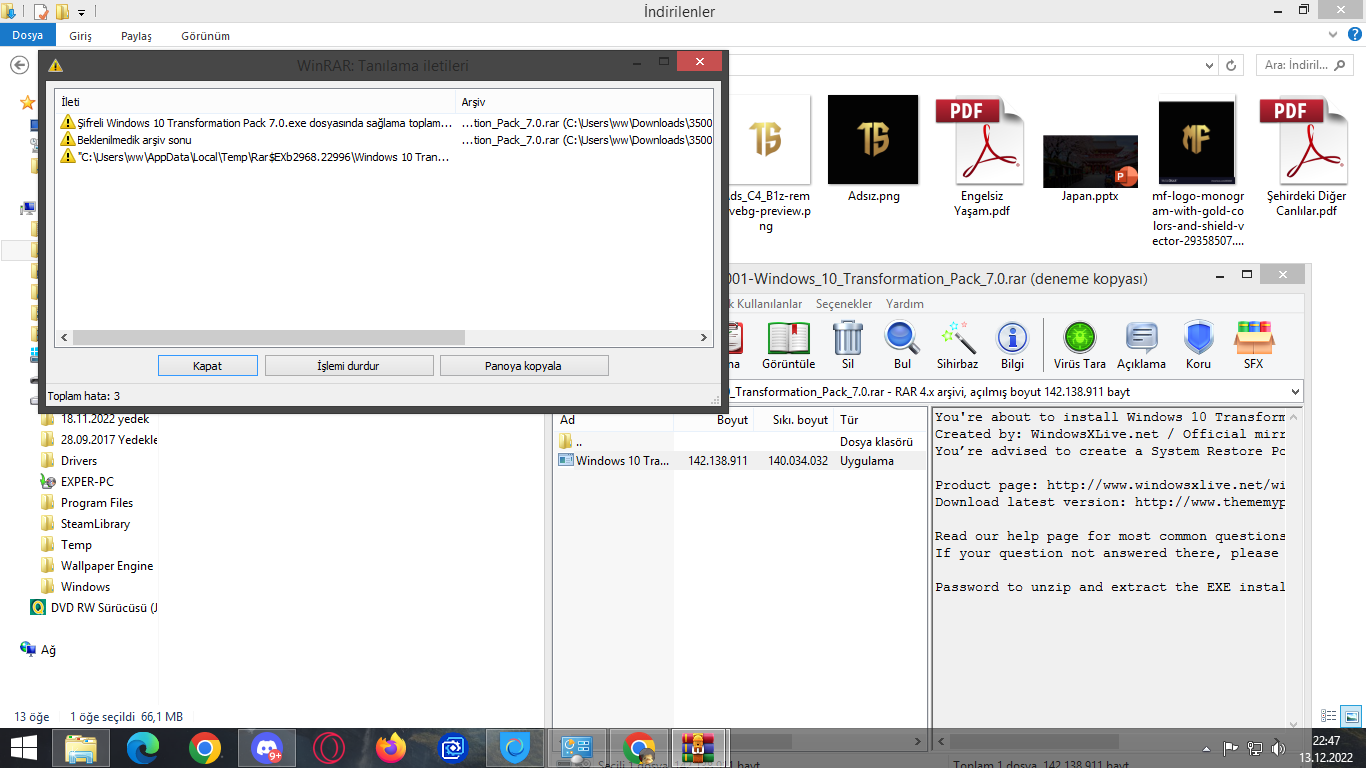1366x768 pixels.
Task: Click the warning icon of the 'Şifreli Windows 10' message
Action: (68, 123)
